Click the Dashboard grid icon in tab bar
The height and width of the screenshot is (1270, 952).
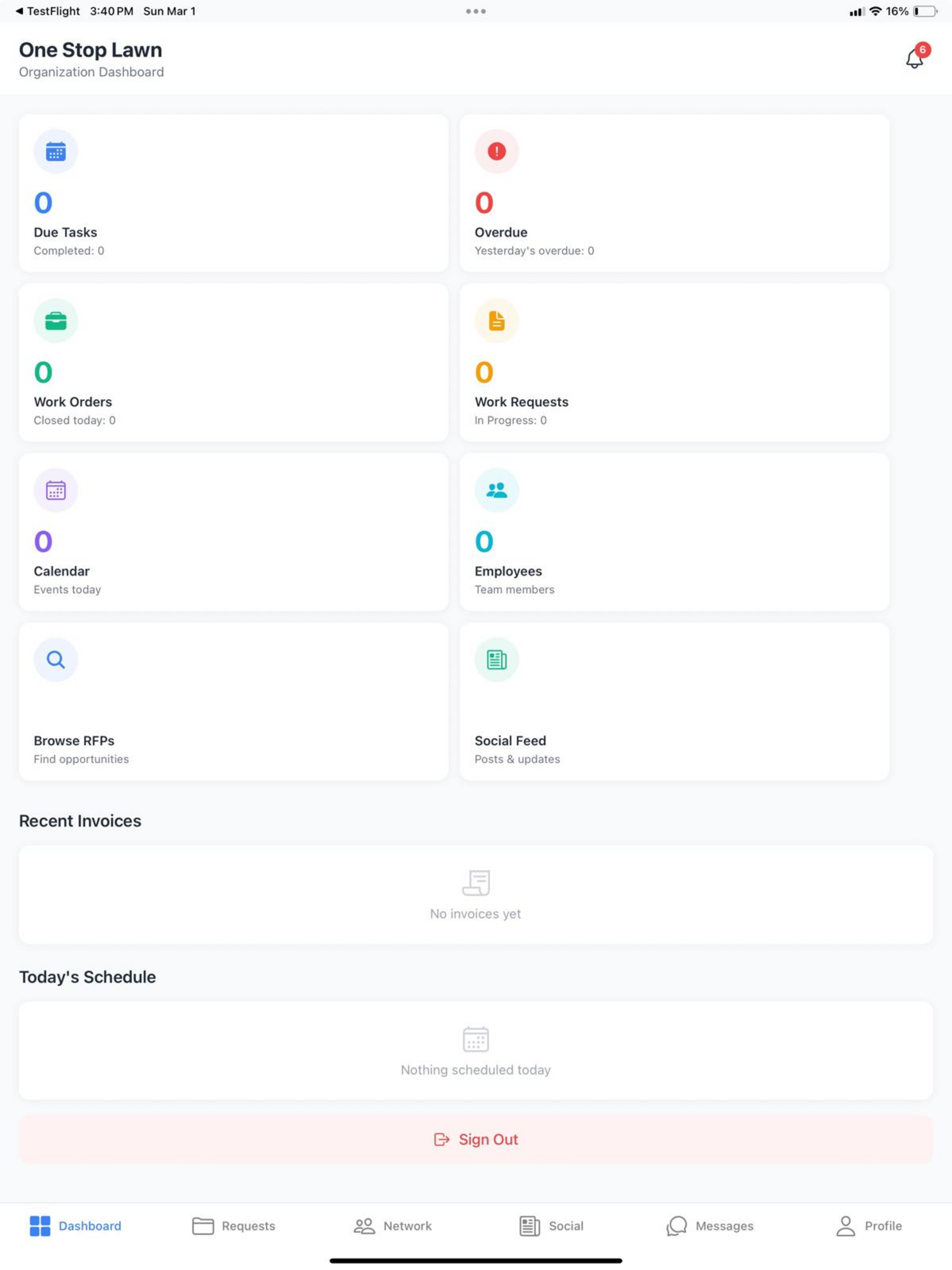pyautogui.click(x=40, y=1226)
